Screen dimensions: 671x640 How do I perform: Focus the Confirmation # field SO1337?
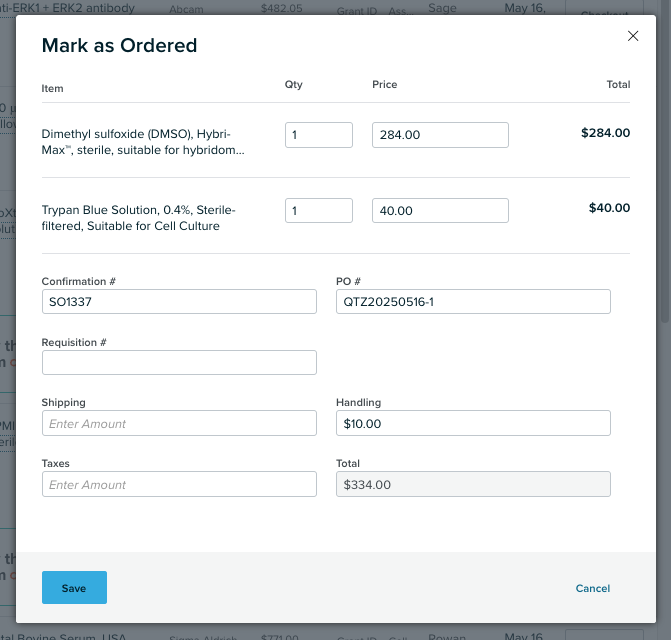179,302
